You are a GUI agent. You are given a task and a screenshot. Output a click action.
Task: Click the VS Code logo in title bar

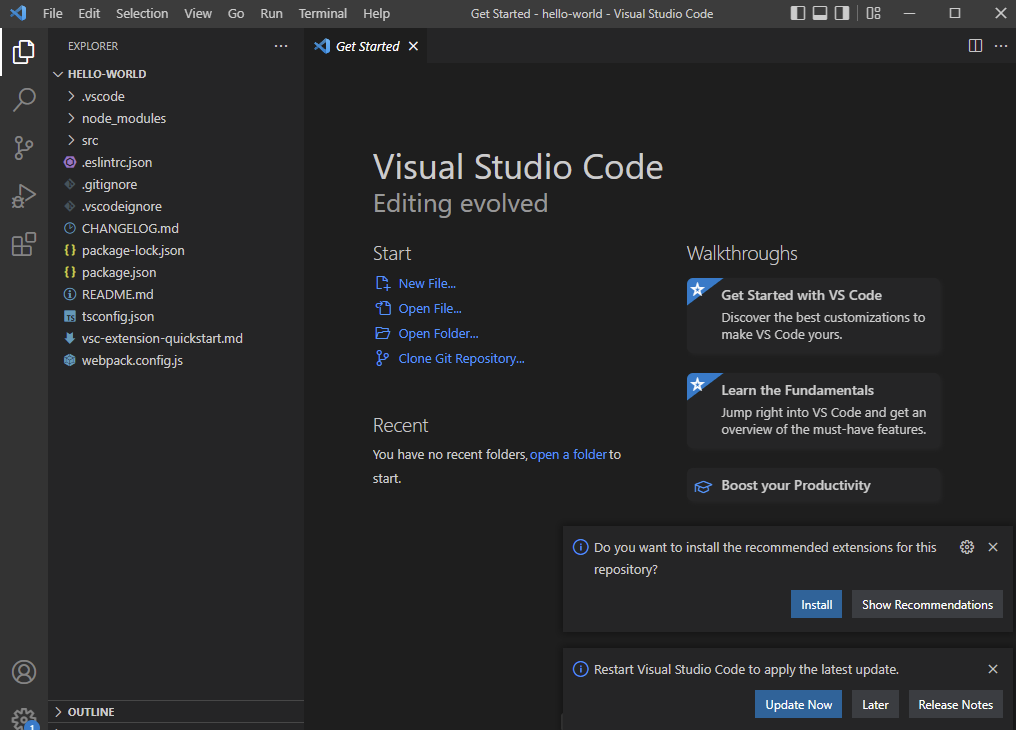18,13
